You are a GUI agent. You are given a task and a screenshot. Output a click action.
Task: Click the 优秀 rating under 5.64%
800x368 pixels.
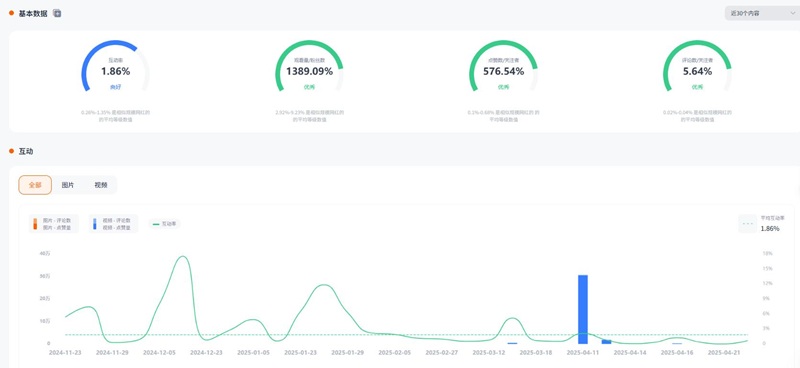697,87
